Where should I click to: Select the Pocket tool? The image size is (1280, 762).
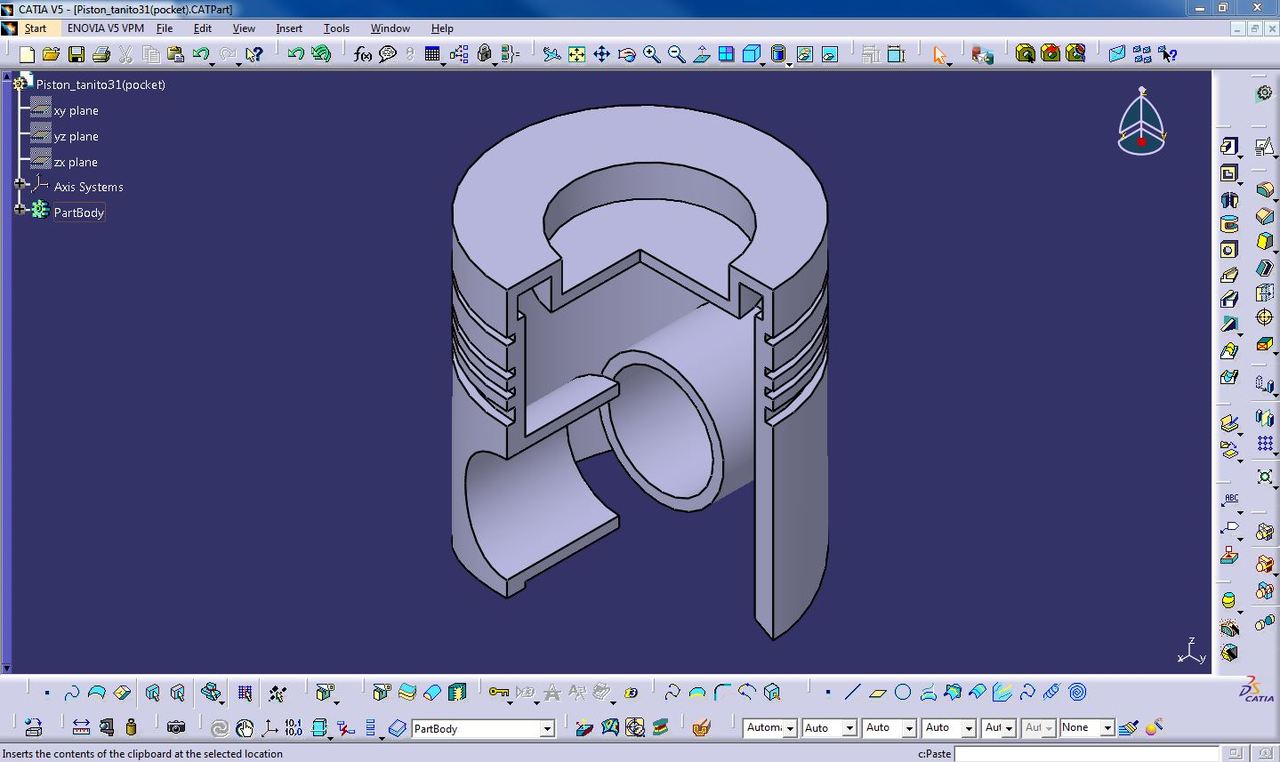1229,172
